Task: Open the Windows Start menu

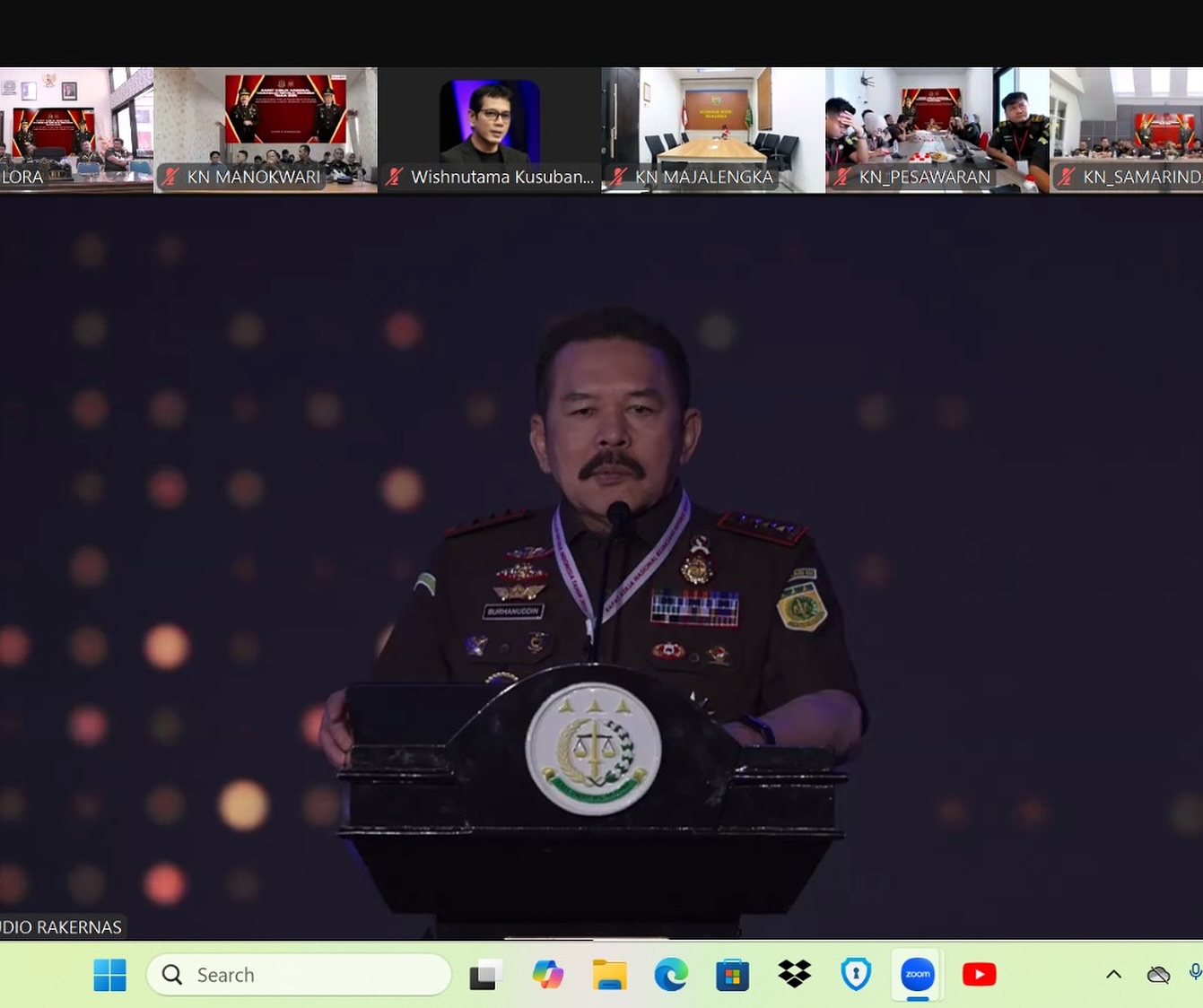Action: [x=109, y=974]
